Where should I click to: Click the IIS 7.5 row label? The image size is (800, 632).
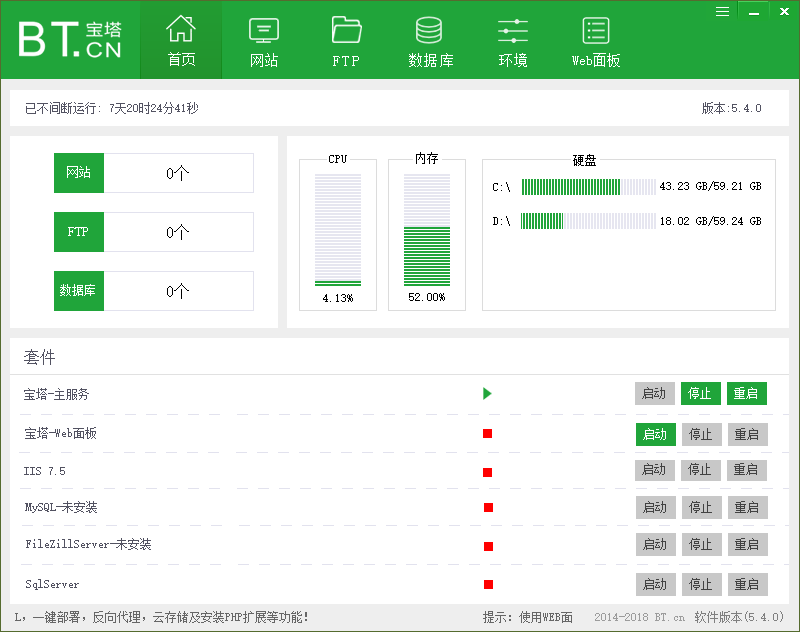[45, 471]
